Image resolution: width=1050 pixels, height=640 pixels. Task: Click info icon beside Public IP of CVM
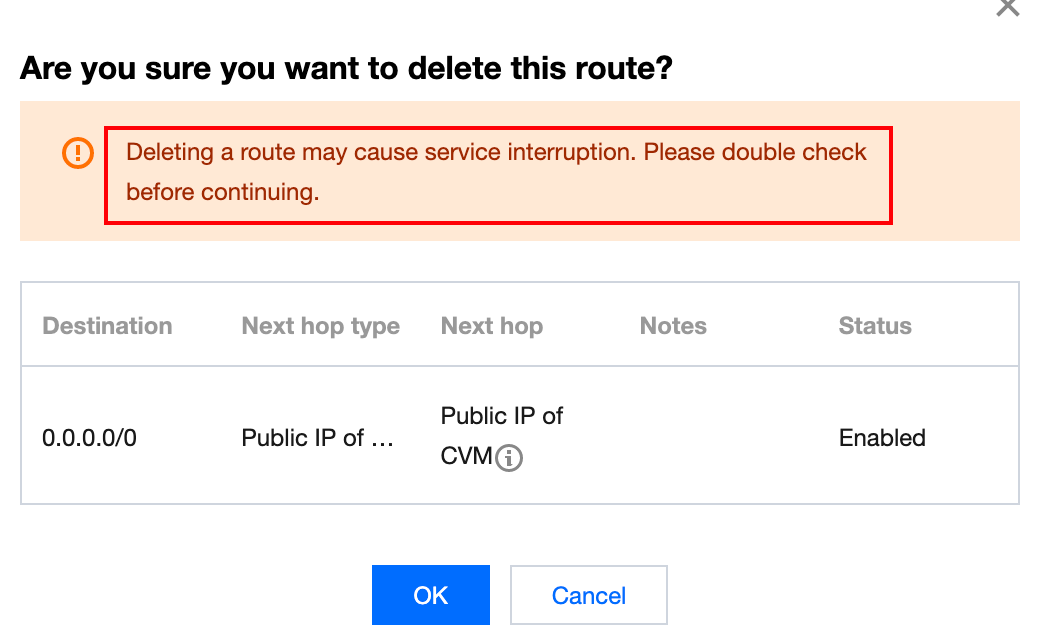tap(509, 458)
